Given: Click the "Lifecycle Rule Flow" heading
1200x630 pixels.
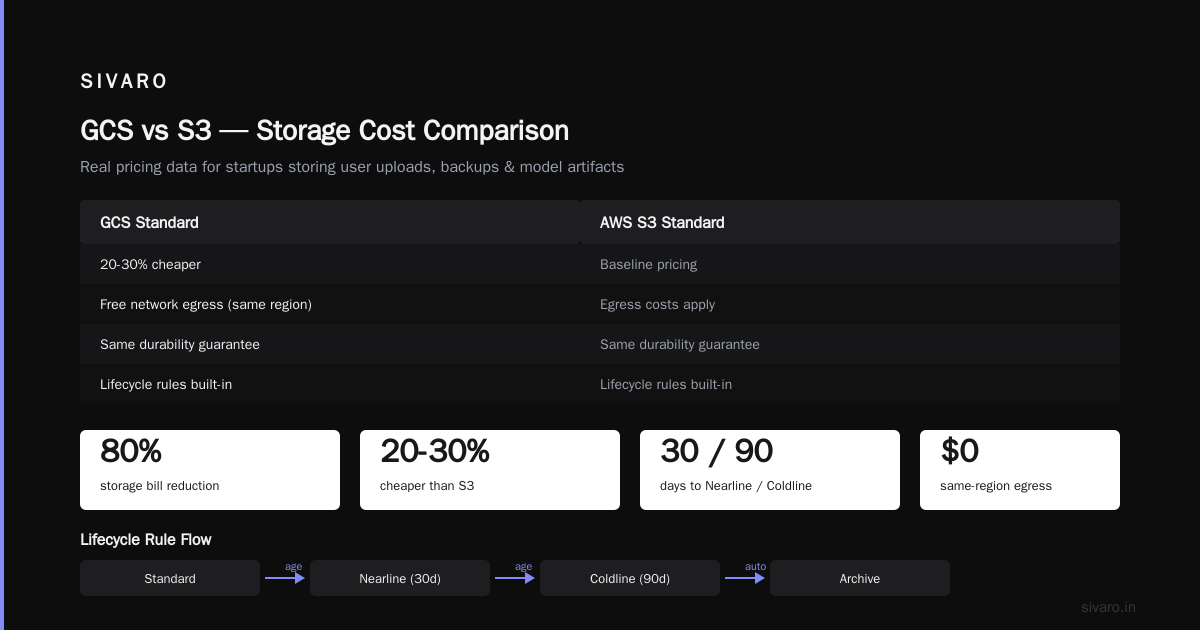Looking at the screenshot, I should click(146, 540).
